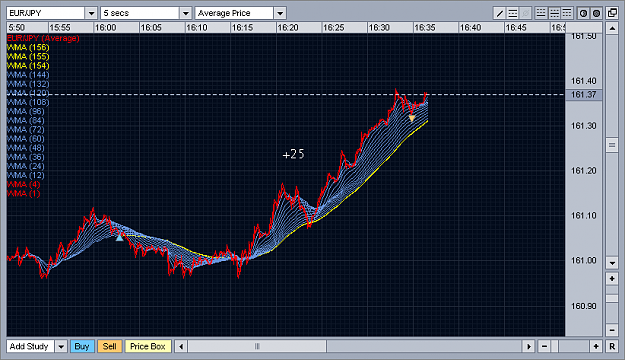625x360 pixels.
Task: Click the 160.90 price axis label
Action: (584, 306)
